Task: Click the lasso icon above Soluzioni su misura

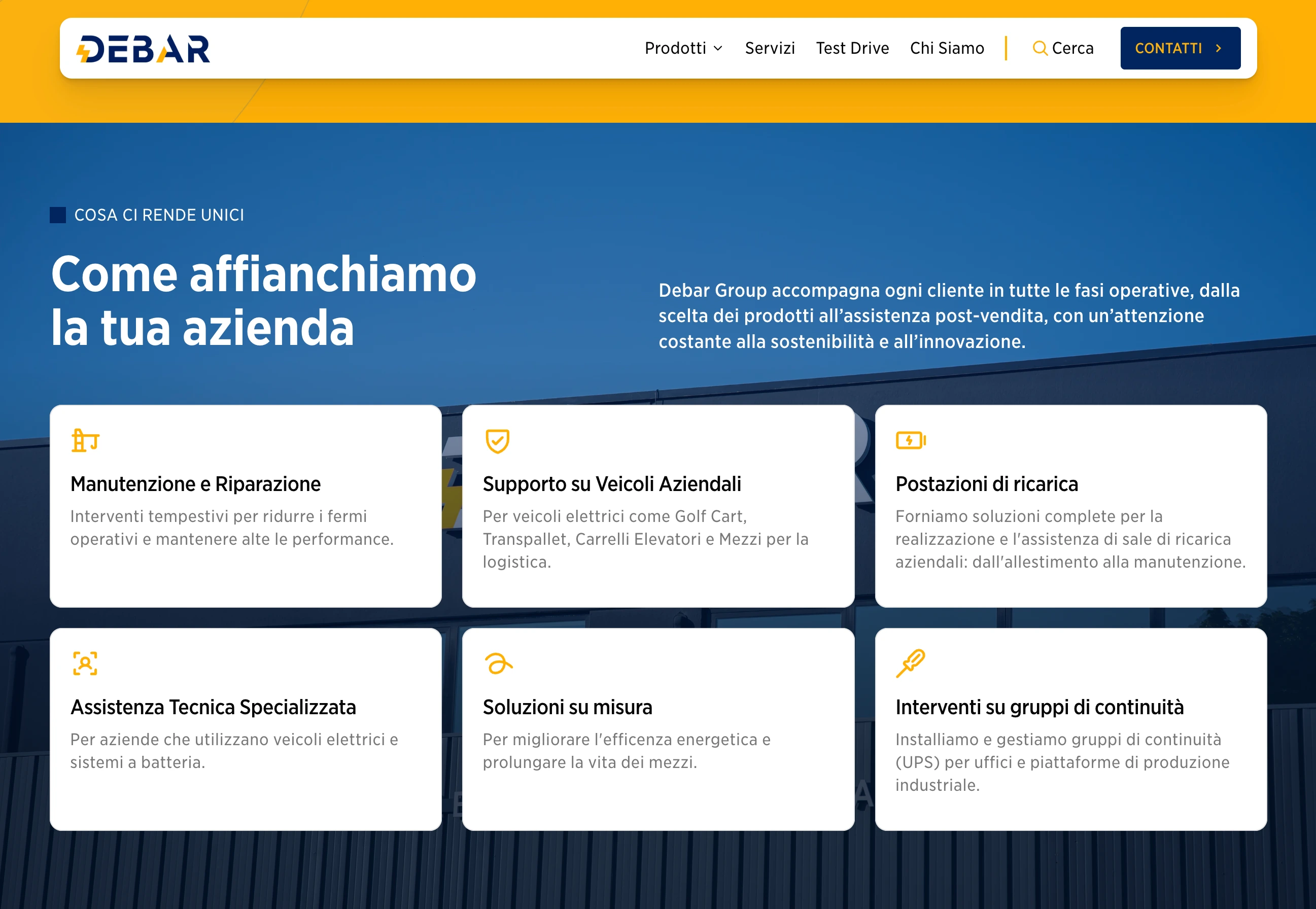Action: click(x=498, y=663)
